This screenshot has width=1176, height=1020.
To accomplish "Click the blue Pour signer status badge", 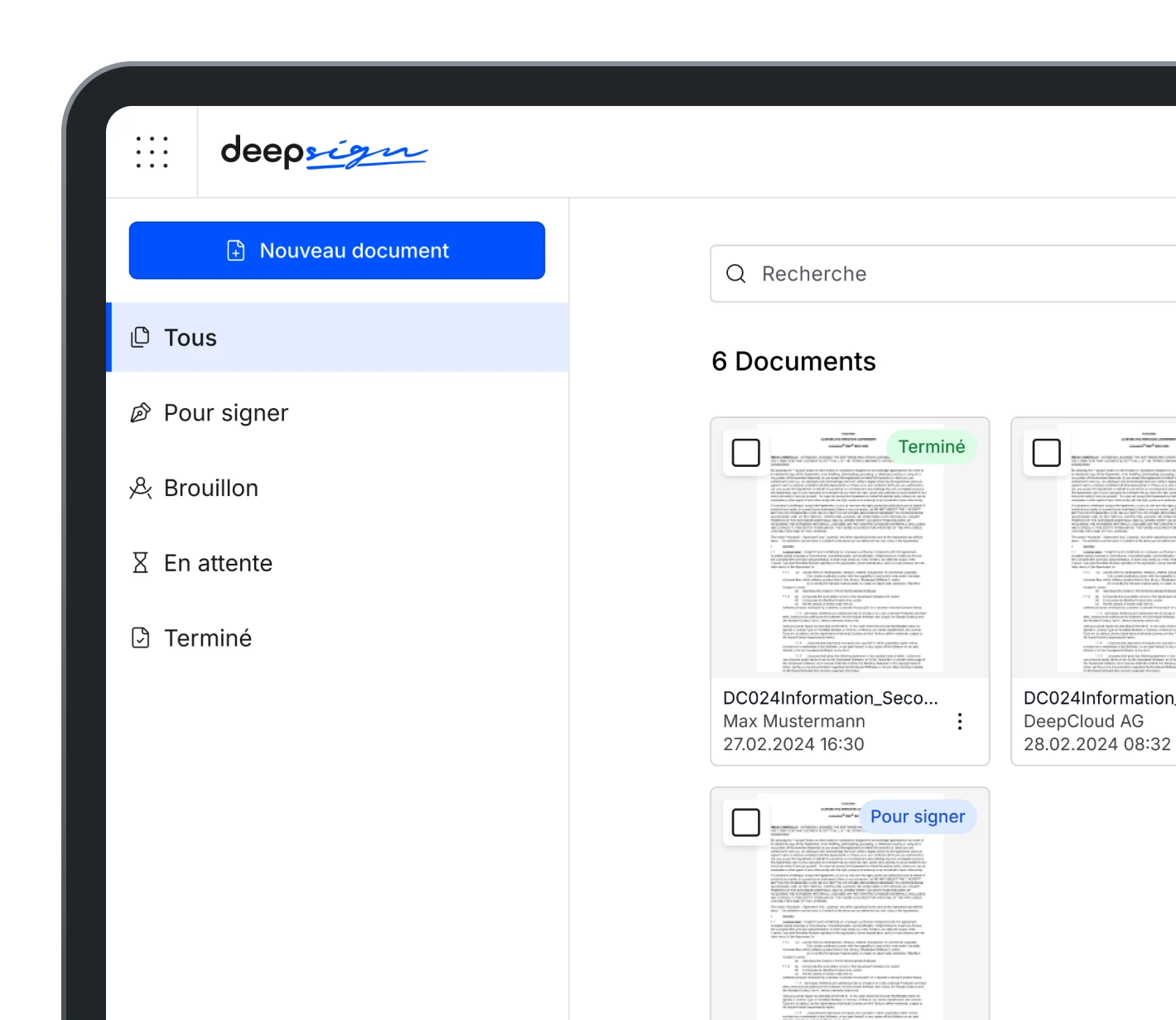I will coord(918,816).
